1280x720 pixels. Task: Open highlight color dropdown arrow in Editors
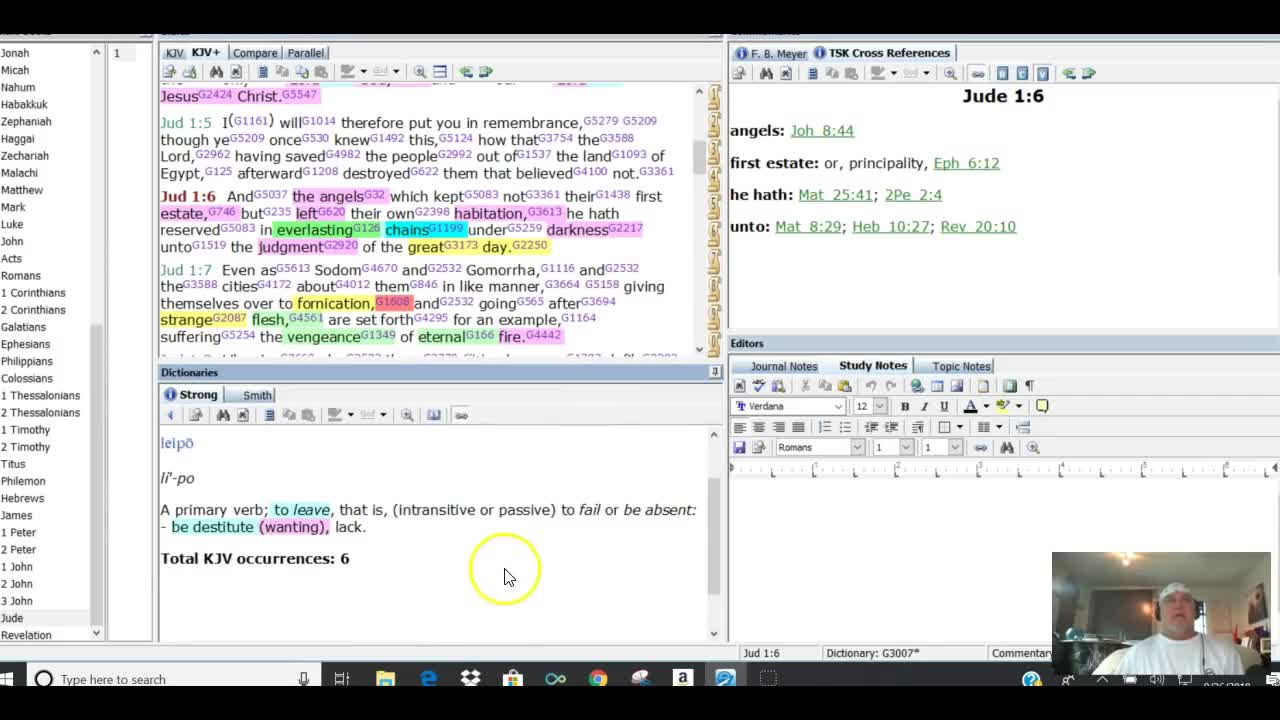[x=1019, y=407]
